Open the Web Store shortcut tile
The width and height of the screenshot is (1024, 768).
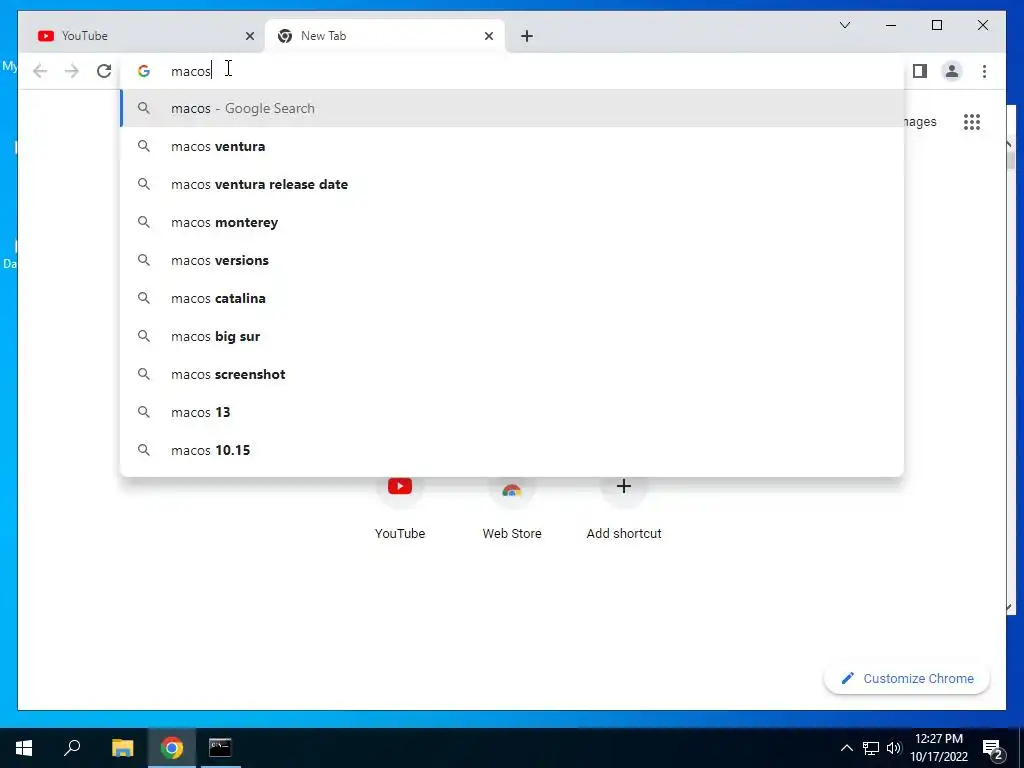[x=512, y=508]
